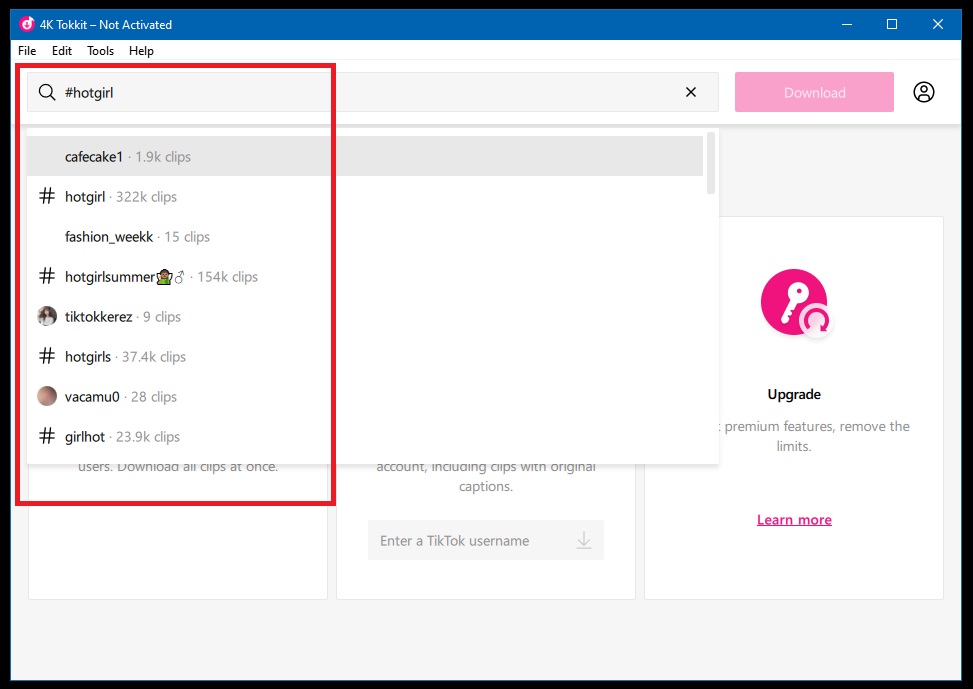The height and width of the screenshot is (689, 973).
Task: Click the vacamu0 profile avatar
Action: 46,396
